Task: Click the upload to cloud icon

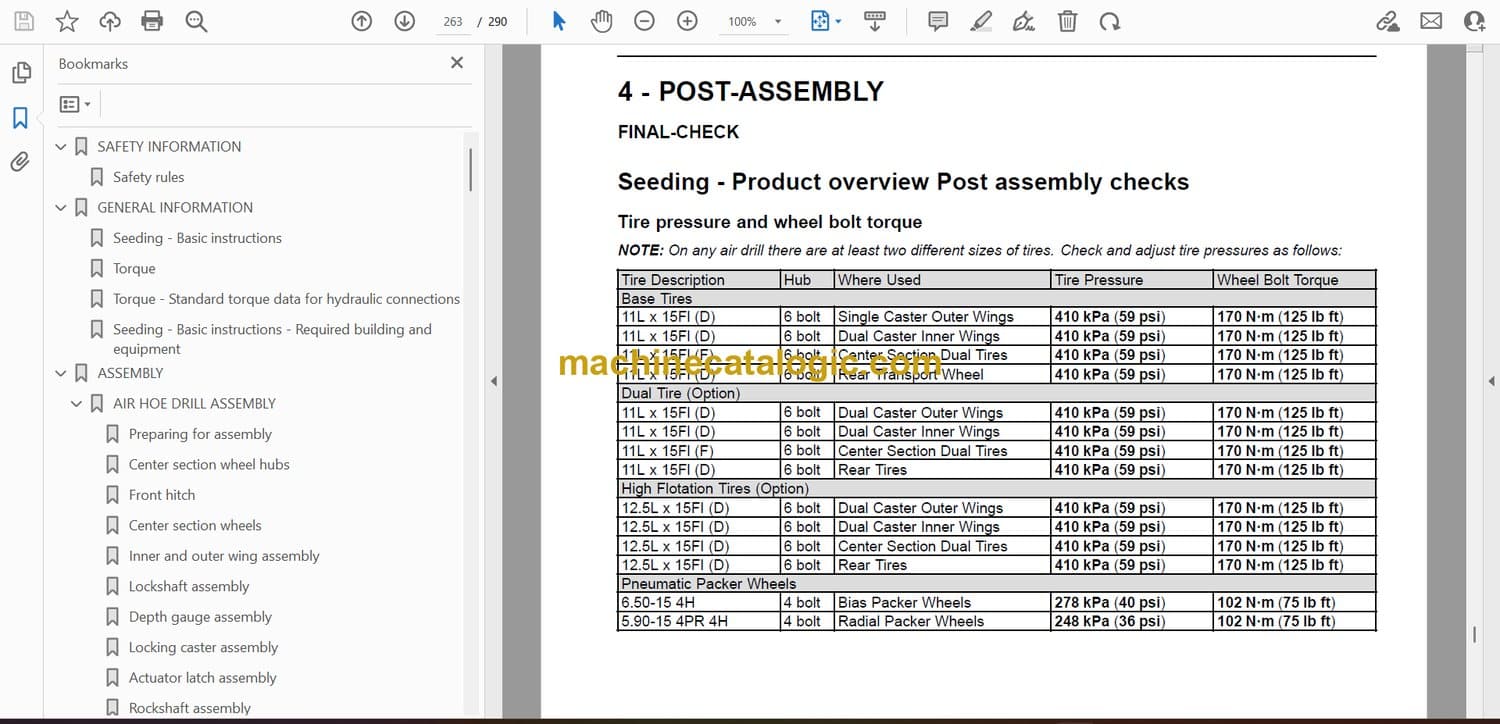Action: [x=110, y=21]
